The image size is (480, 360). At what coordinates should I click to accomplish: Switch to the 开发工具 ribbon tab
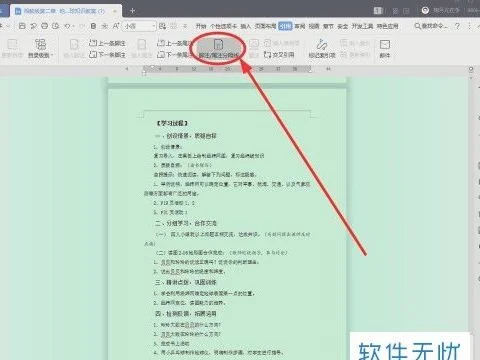point(362,26)
